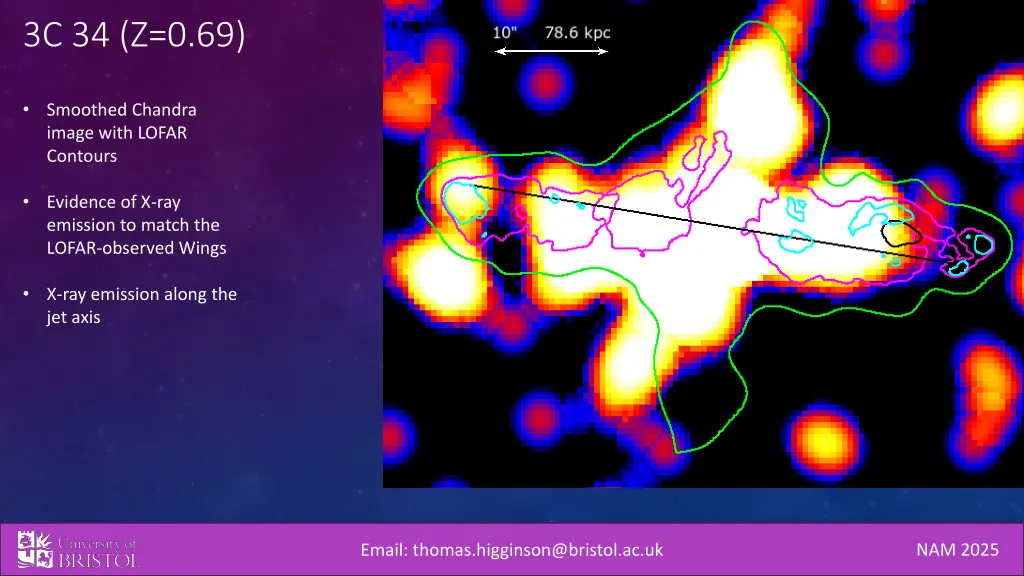1024x576 pixels.
Task: Click the cyan hotspot contour at far right tip
Action: point(980,243)
